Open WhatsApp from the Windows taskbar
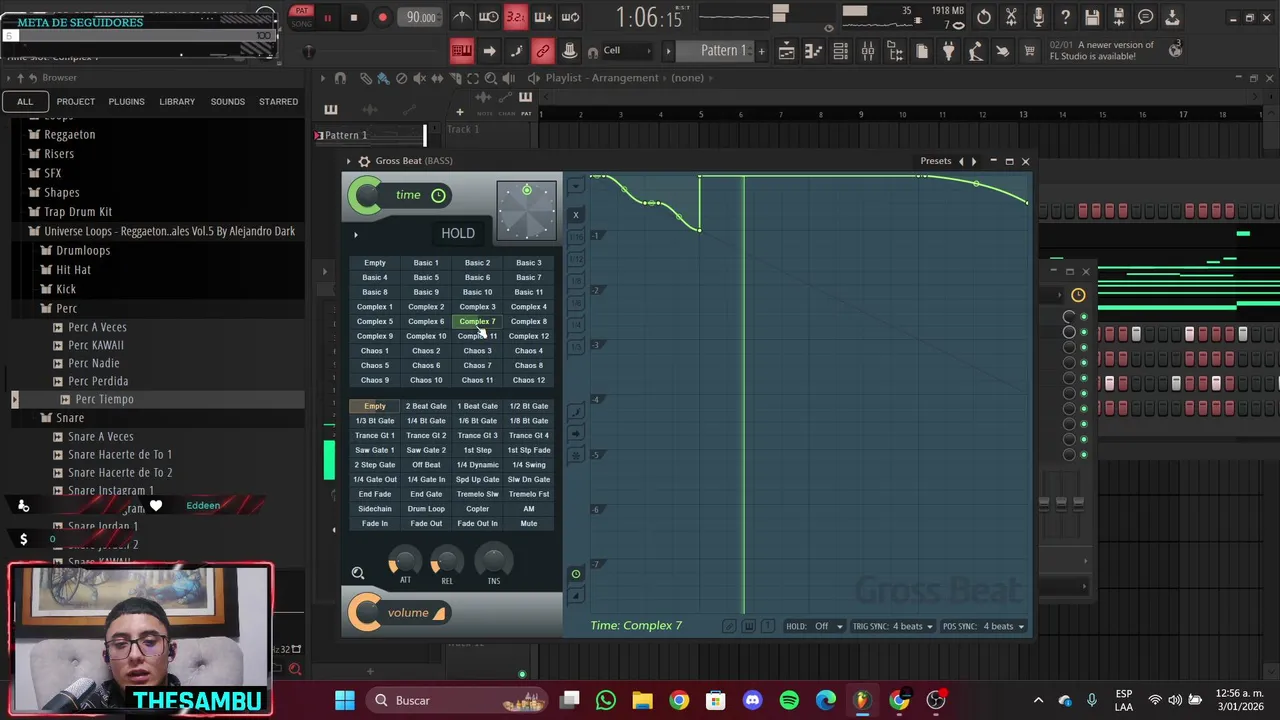The height and width of the screenshot is (720, 1280). 605,700
